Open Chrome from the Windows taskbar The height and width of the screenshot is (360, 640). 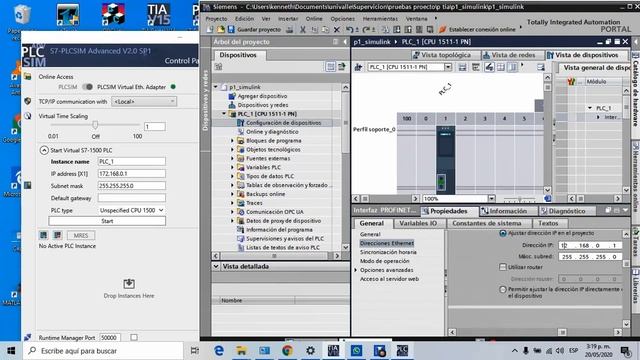tap(287, 351)
